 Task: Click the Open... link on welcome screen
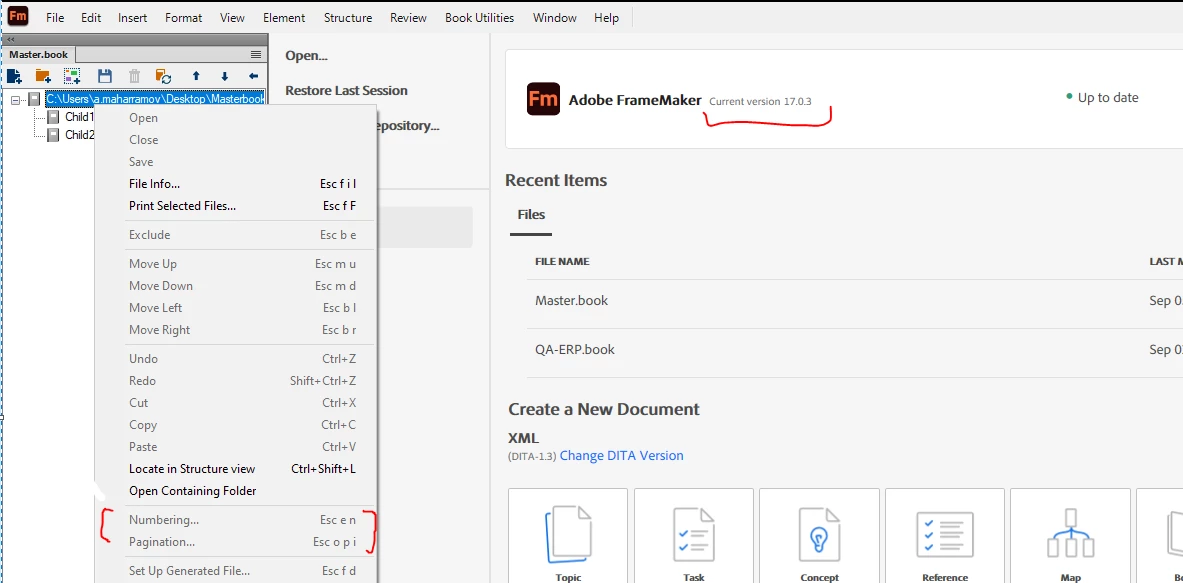click(306, 56)
